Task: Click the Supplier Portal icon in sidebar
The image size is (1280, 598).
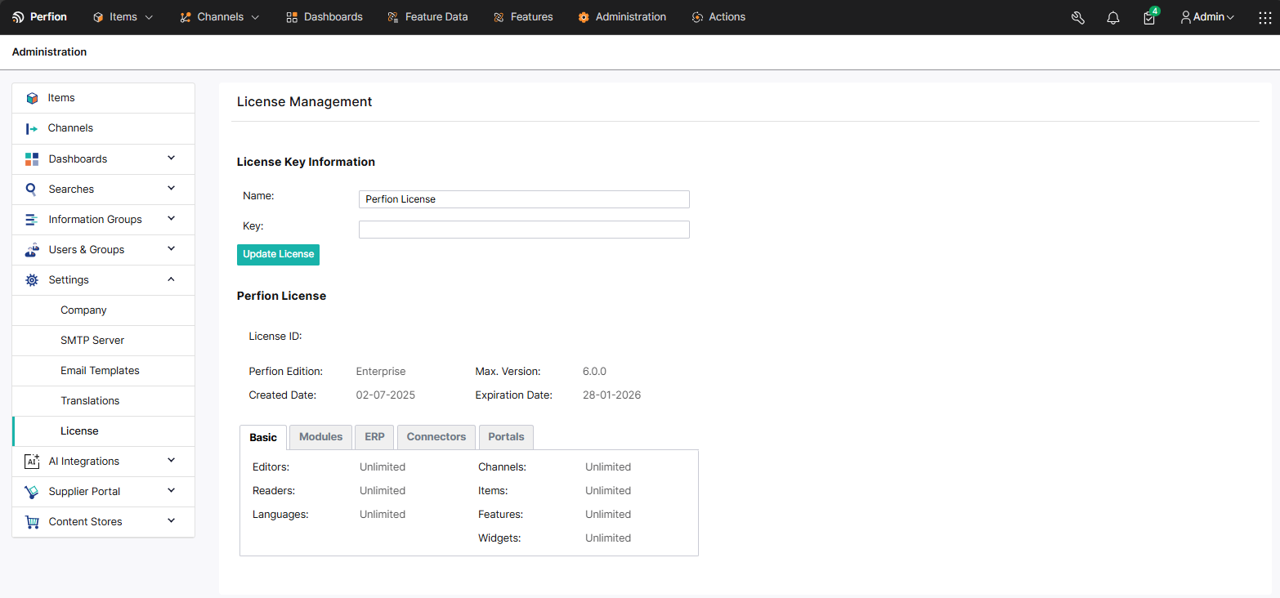Action: tap(32, 492)
